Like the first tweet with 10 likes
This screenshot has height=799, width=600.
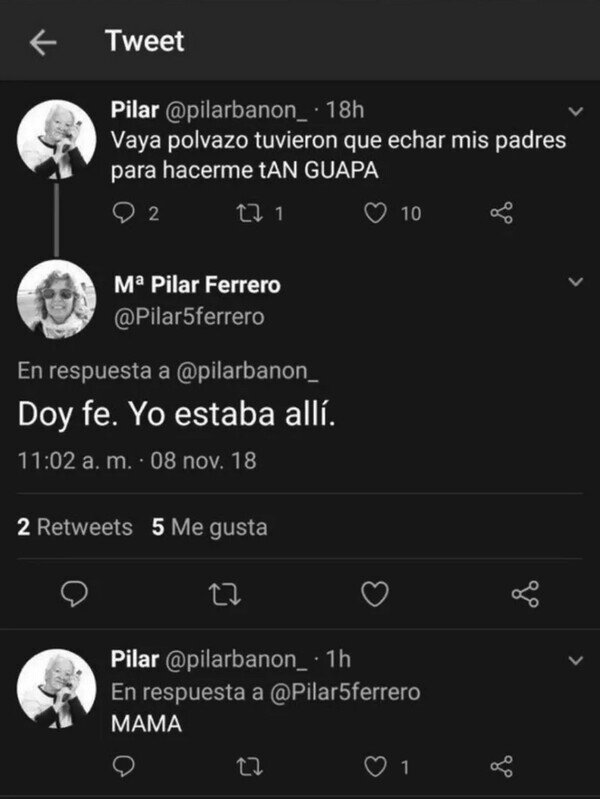click(378, 212)
